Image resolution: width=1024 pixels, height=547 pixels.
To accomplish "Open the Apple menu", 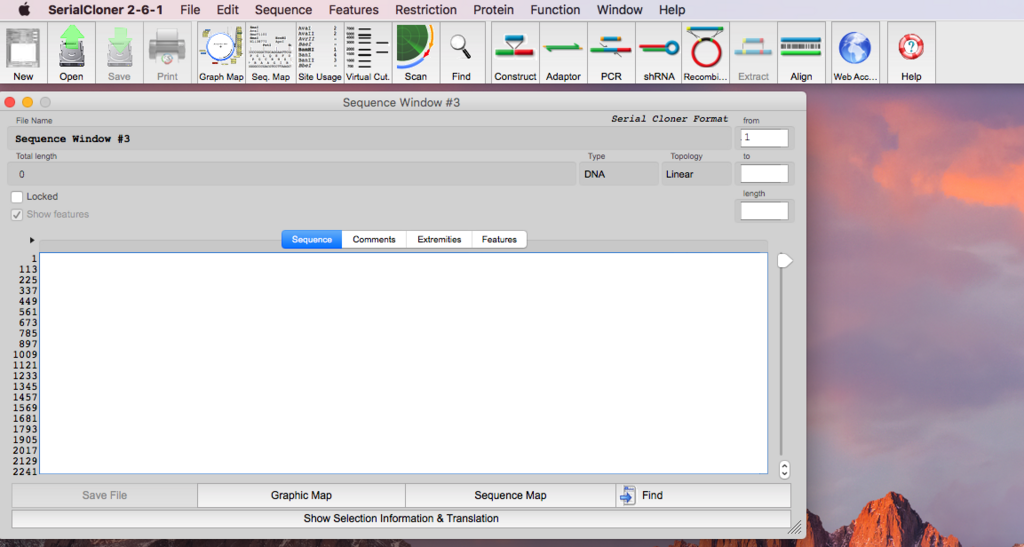I will [x=24, y=10].
